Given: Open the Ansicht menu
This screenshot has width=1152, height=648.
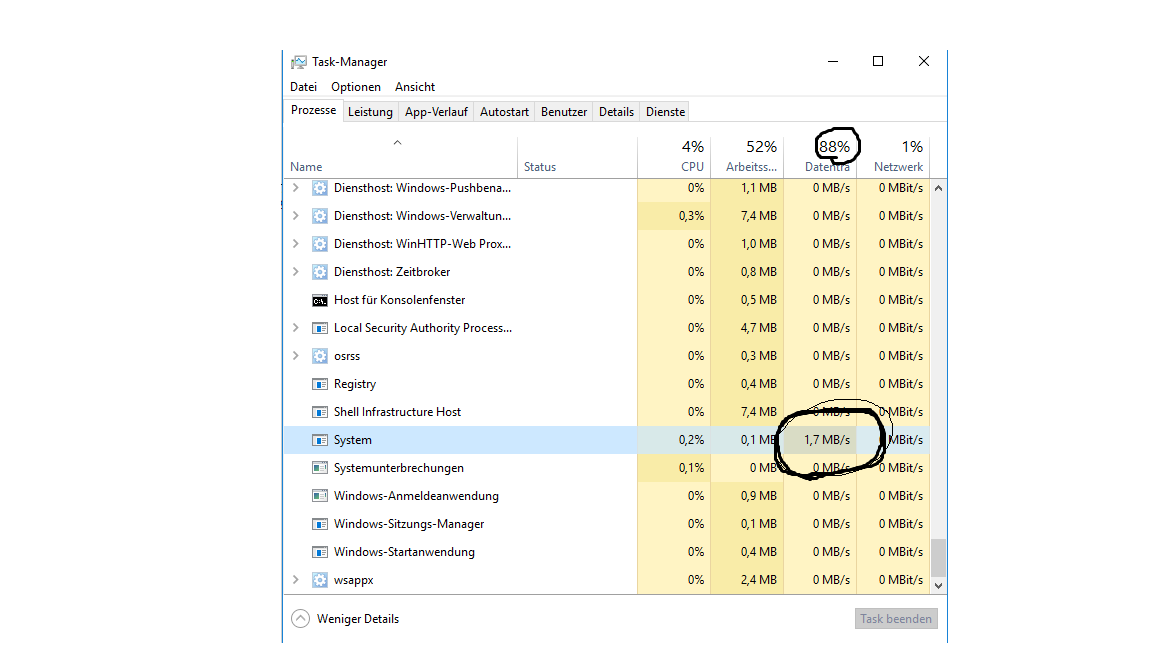Looking at the screenshot, I should pos(415,87).
